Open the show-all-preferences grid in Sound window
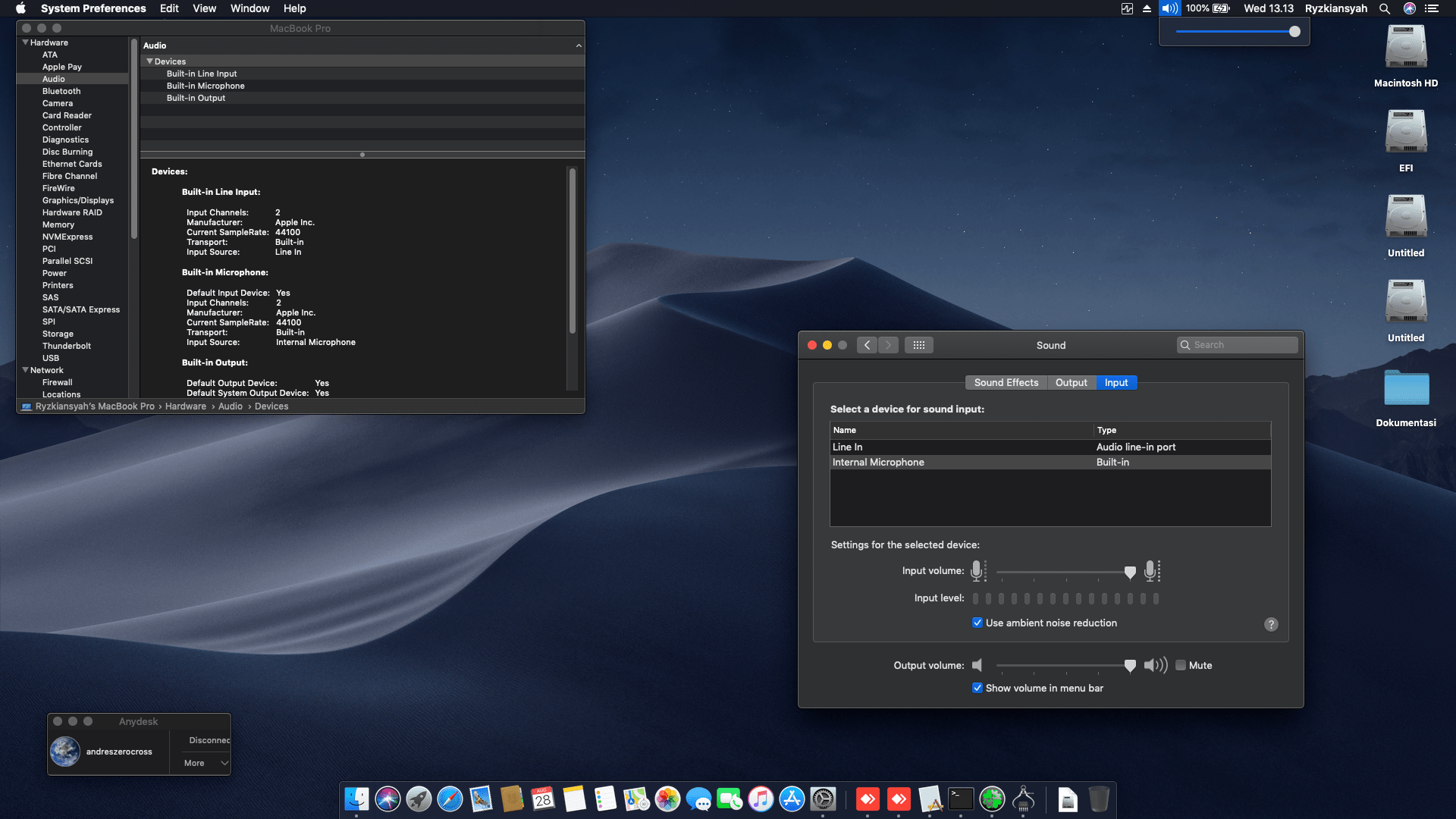1456x819 pixels. 918,345
